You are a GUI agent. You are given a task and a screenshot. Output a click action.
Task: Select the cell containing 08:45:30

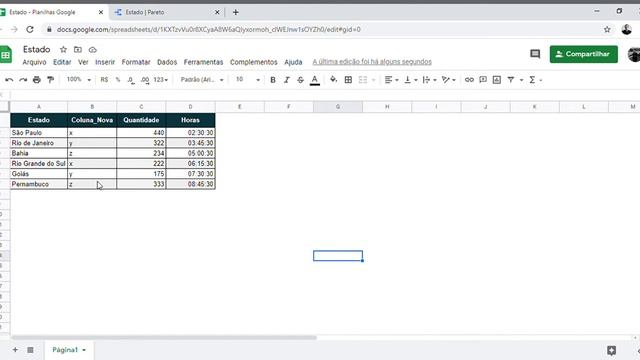point(191,184)
